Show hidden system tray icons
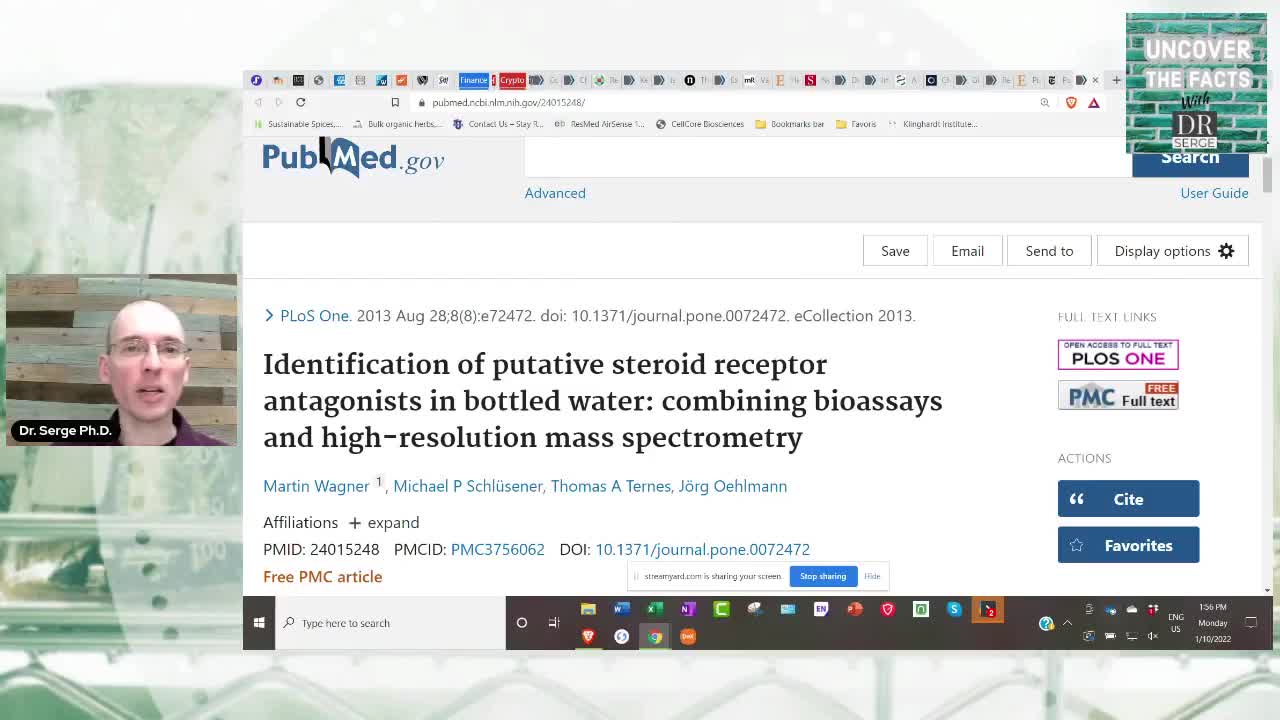 pyautogui.click(x=1067, y=623)
